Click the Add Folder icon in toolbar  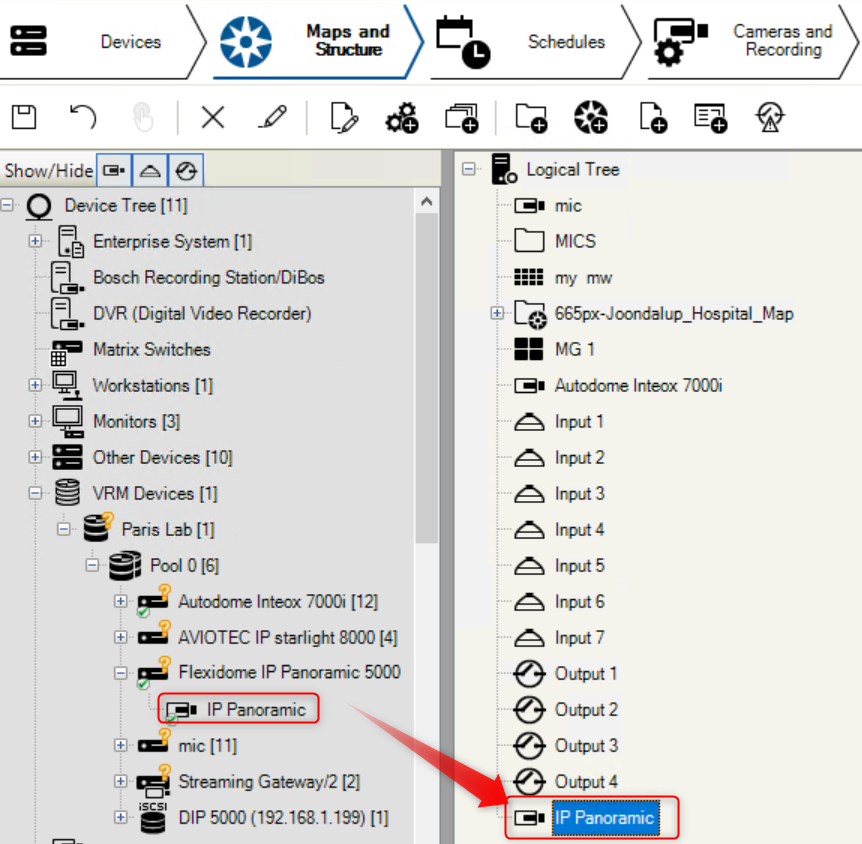pyautogui.click(x=531, y=118)
